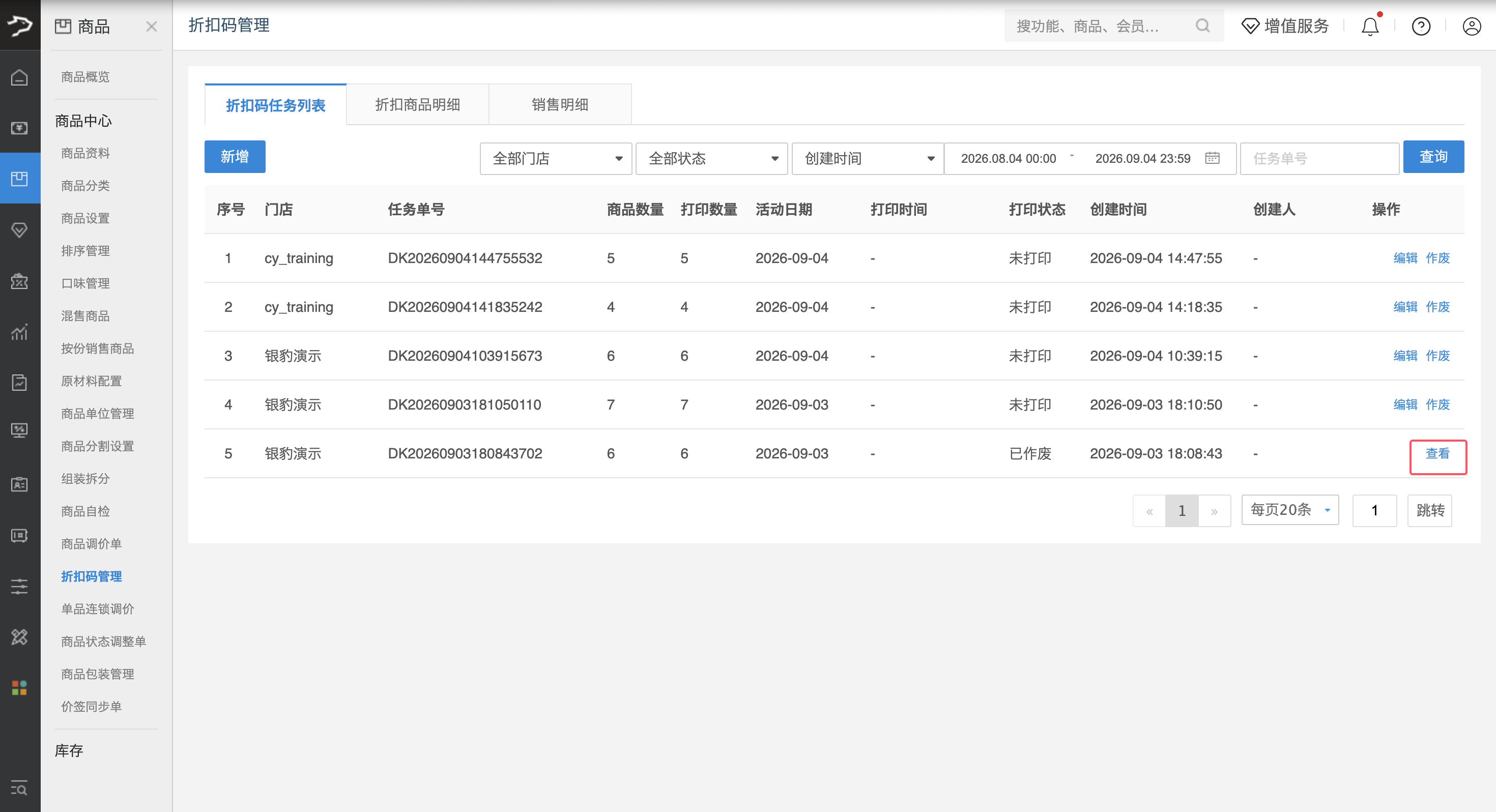Expand the 全部门店 store dropdown
This screenshot has width=1496, height=812.
pyautogui.click(x=556, y=158)
